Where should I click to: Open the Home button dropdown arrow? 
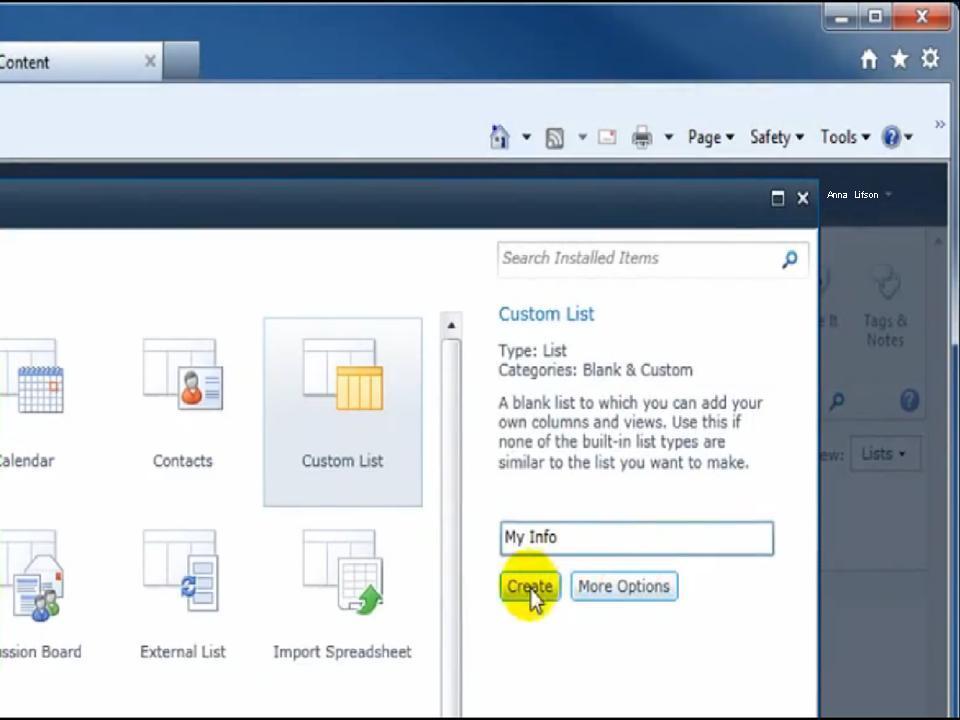524,137
